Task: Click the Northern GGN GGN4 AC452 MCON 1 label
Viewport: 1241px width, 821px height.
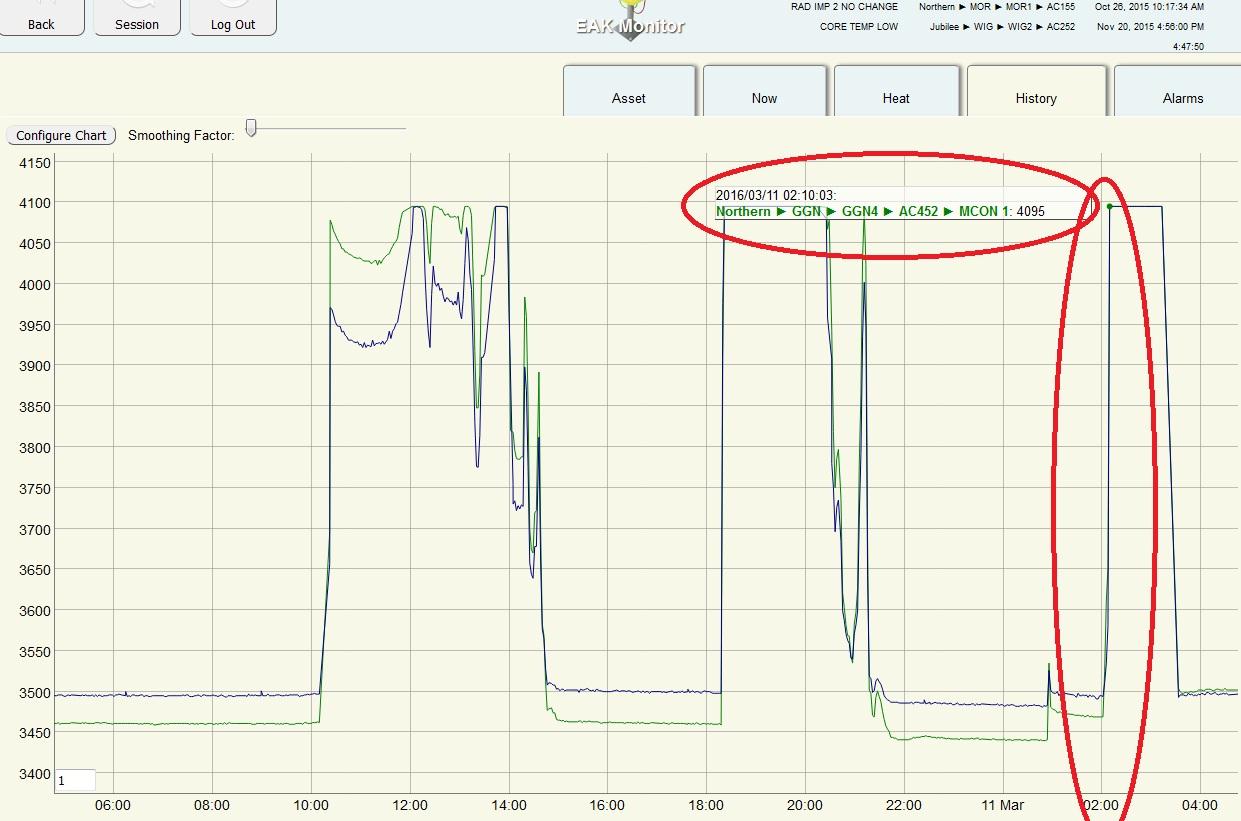Action: (x=864, y=212)
